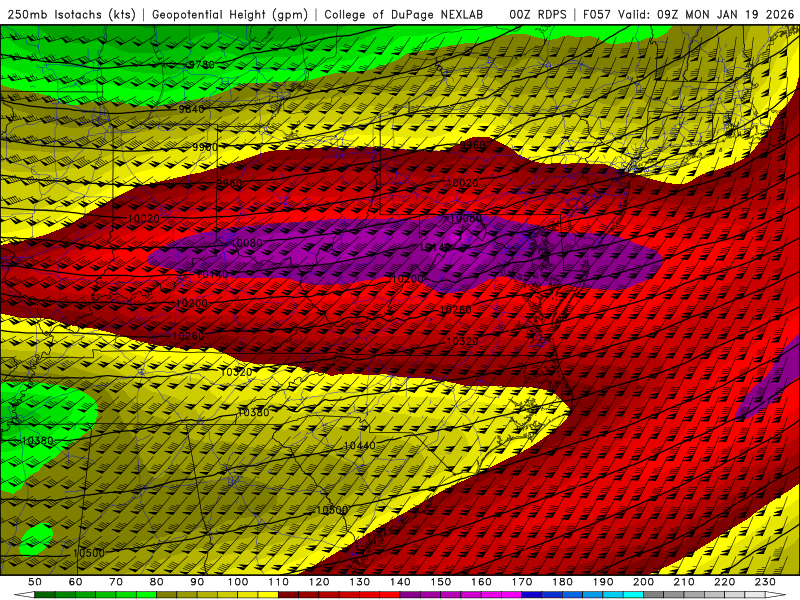Click the 80 label on the color scale
The height and width of the screenshot is (600, 800).
[x=157, y=582]
